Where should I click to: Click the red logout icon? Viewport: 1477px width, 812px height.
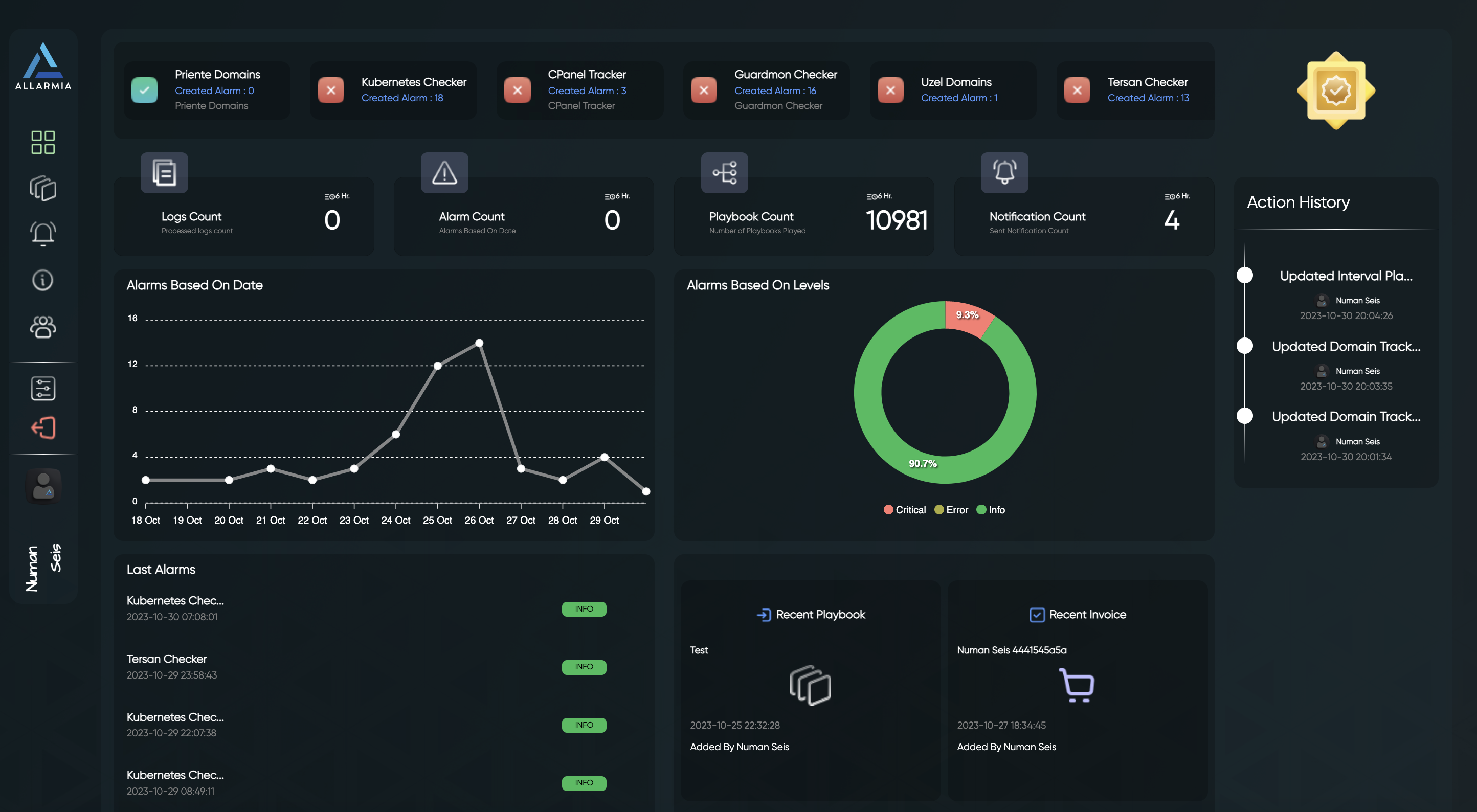(x=43, y=428)
